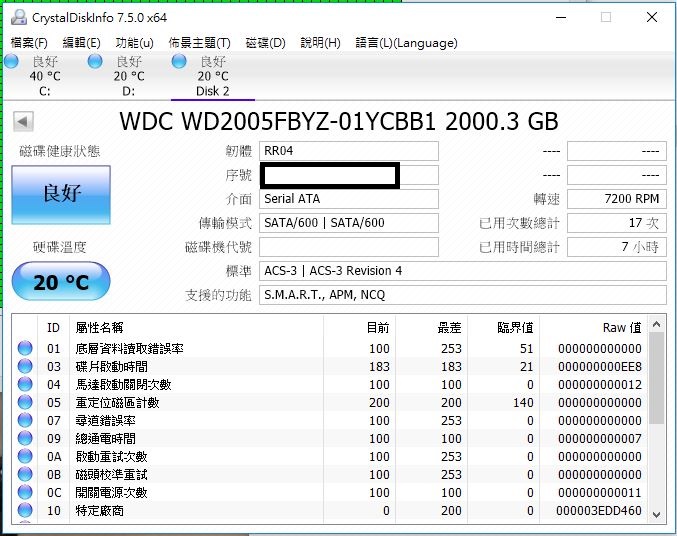Click the 7200 RPM rotation rate field
This screenshot has width=677, height=536.
pyautogui.click(x=617, y=199)
